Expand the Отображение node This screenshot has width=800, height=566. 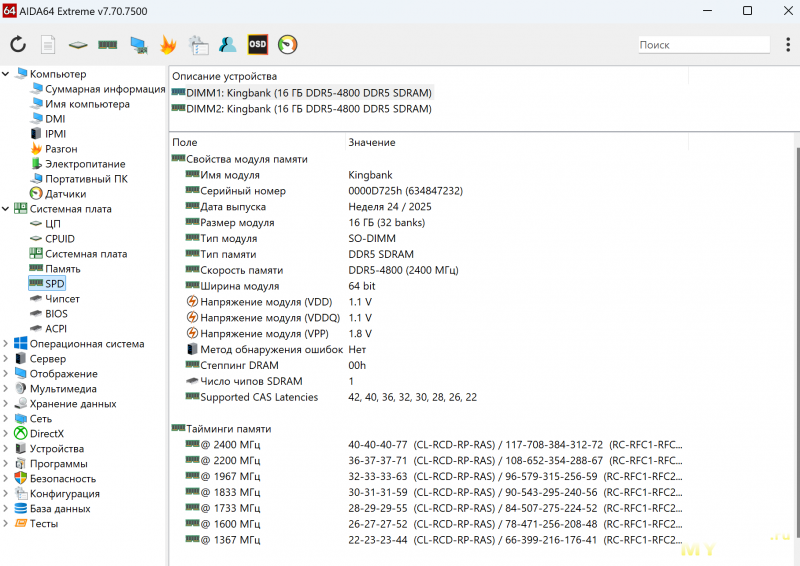pyautogui.click(x=6, y=374)
